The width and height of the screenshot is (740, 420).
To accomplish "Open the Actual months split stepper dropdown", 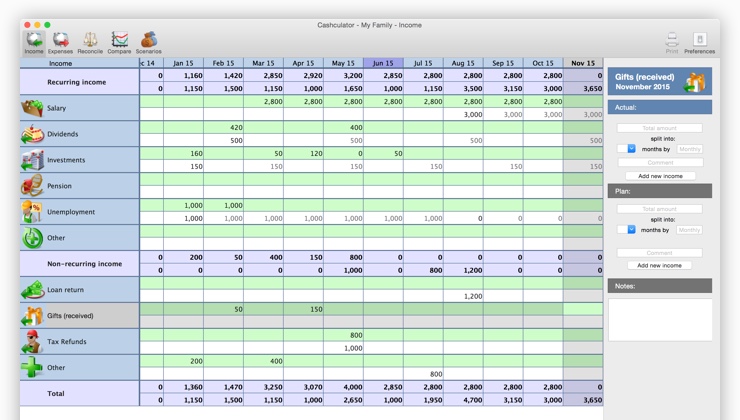I will (x=627, y=149).
